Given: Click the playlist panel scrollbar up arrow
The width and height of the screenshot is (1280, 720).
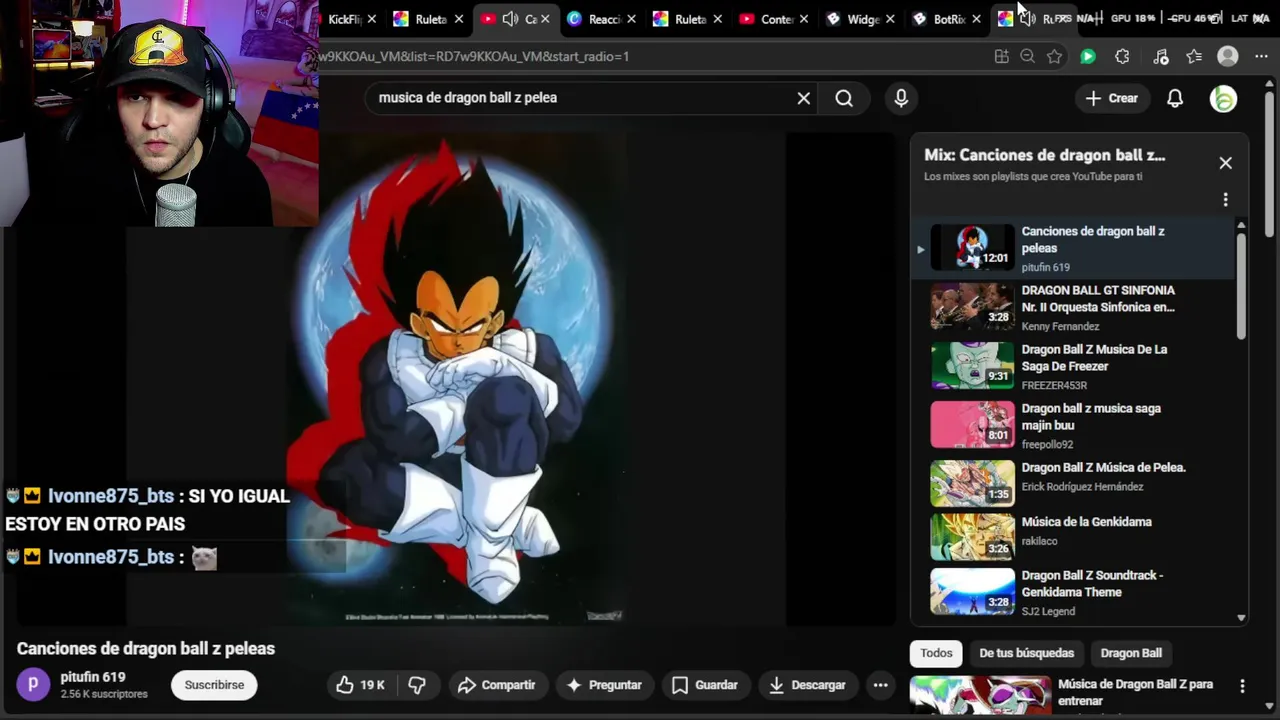Looking at the screenshot, I should (x=1241, y=226).
